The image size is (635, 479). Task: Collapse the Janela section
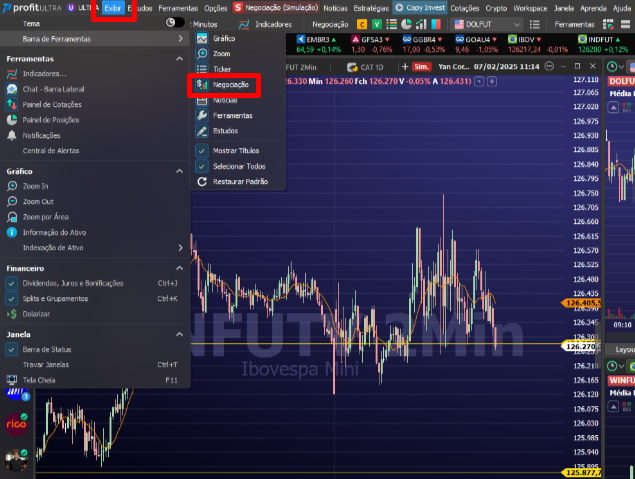[x=179, y=334]
